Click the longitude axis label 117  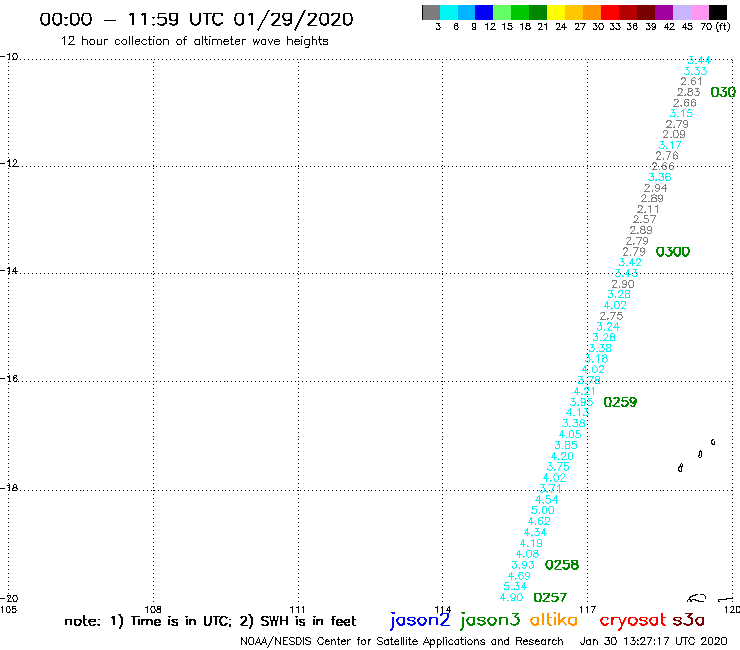(588, 610)
